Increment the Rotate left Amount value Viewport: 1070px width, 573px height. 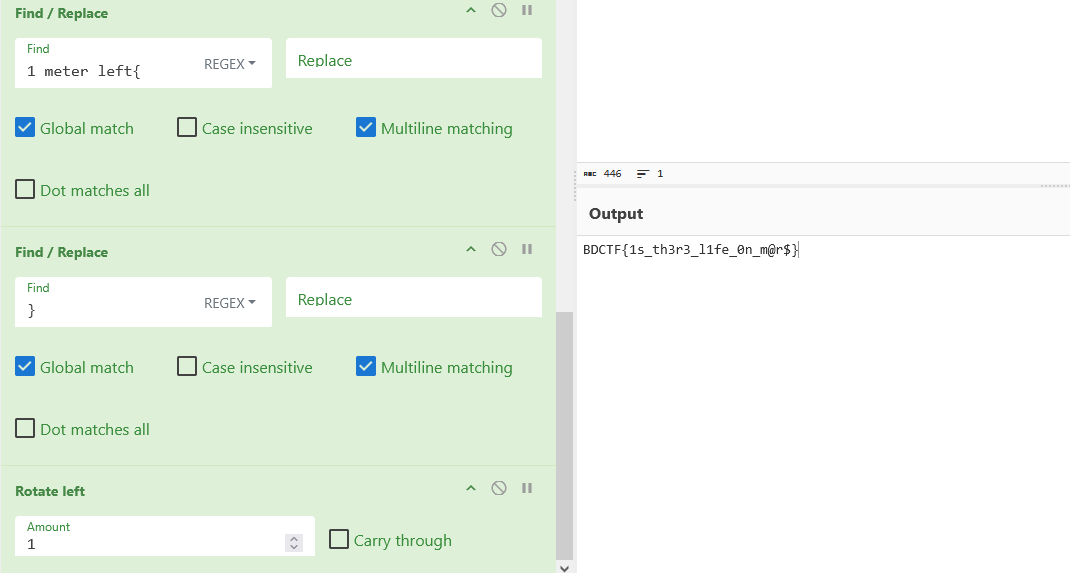[294, 539]
